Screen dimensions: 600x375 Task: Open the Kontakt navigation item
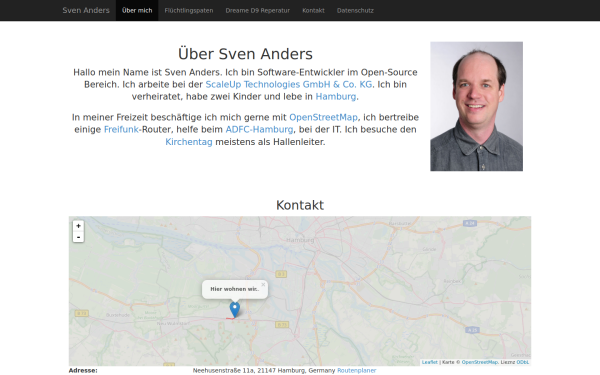(313, 10)
